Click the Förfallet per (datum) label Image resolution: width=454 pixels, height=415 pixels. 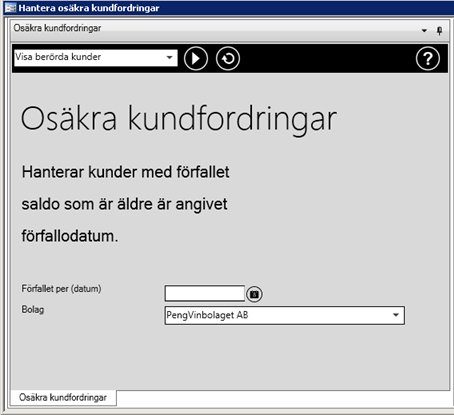coord(61,289)
